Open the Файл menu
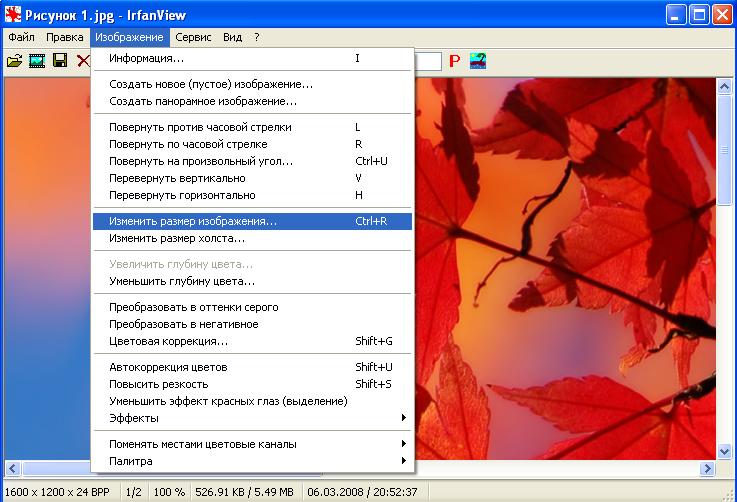The width and height of the screenshot is (737, 502). pos(21,37)
